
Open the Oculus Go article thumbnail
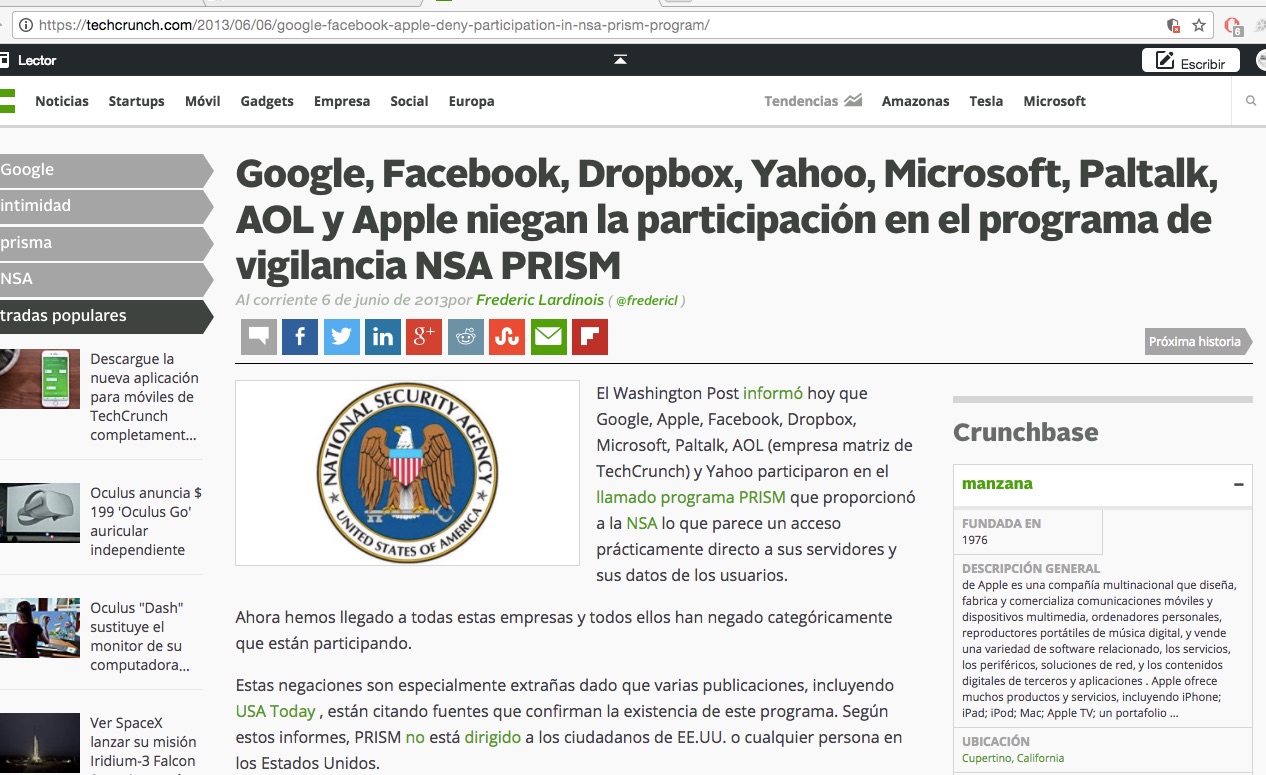coord(40,513)
